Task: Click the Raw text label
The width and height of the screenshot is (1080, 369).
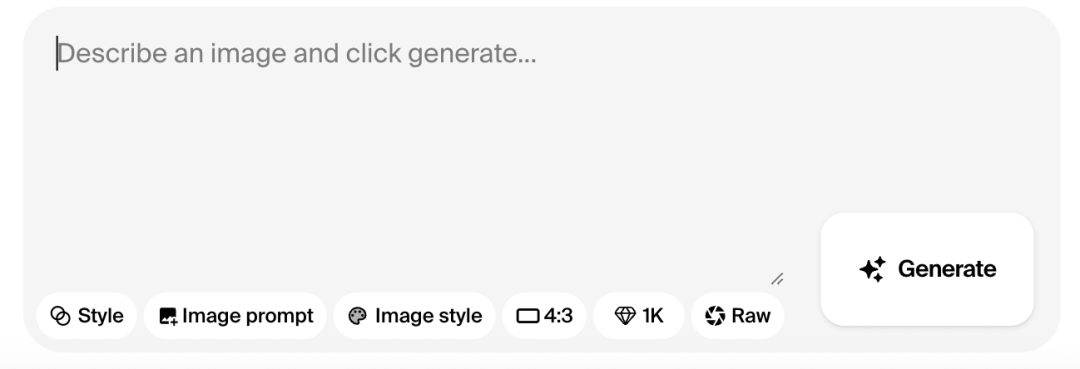Action: (x=751, y=316)
